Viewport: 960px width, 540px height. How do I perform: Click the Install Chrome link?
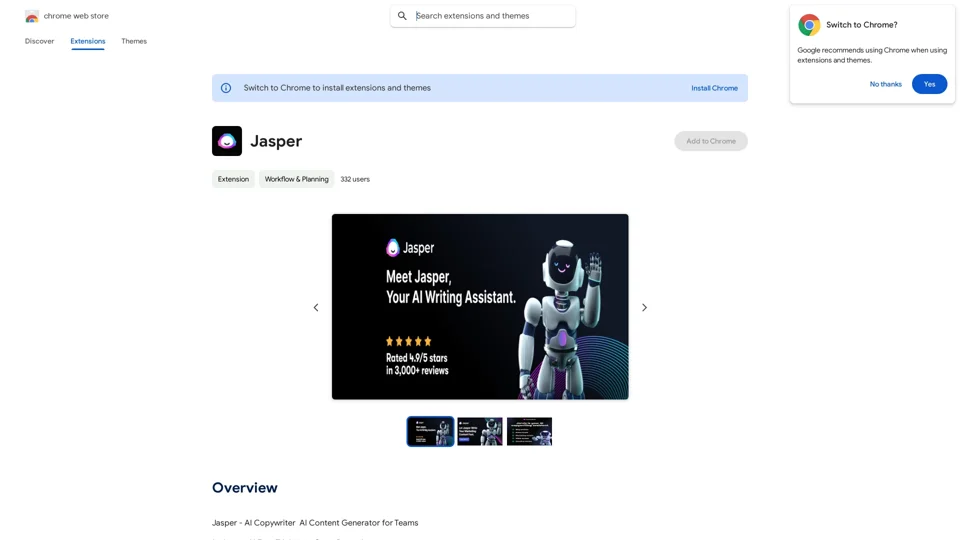click(x=714, y=88)
